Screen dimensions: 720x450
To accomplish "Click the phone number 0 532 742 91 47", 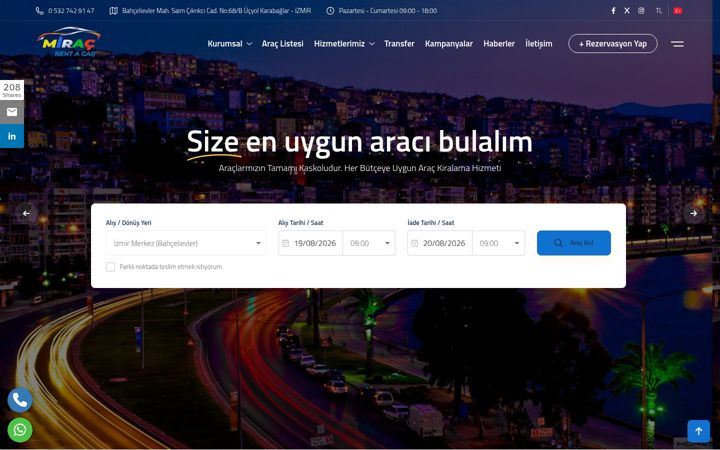I will click(71, 11).
